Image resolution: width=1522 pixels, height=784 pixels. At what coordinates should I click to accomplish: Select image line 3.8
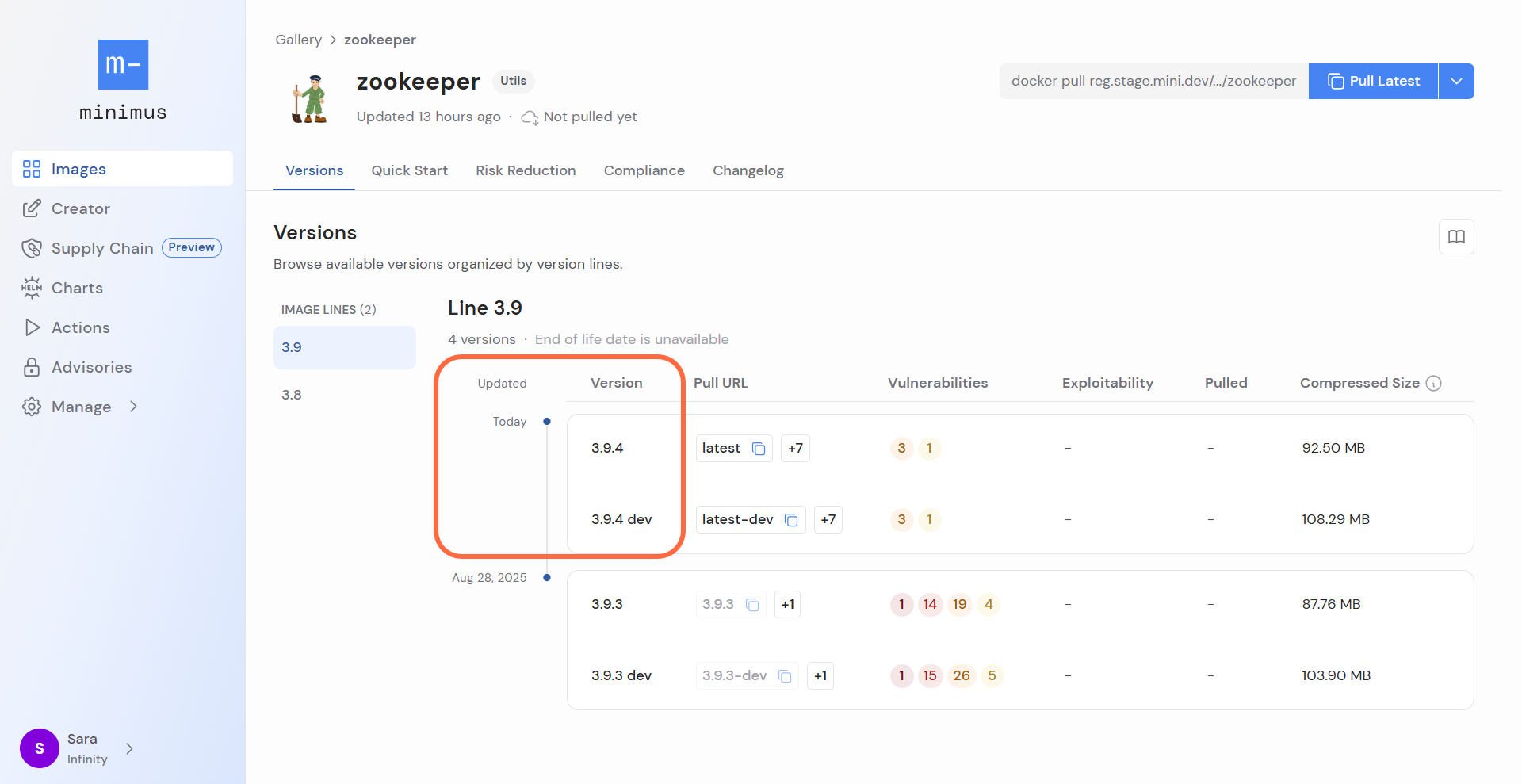[345, 395]
